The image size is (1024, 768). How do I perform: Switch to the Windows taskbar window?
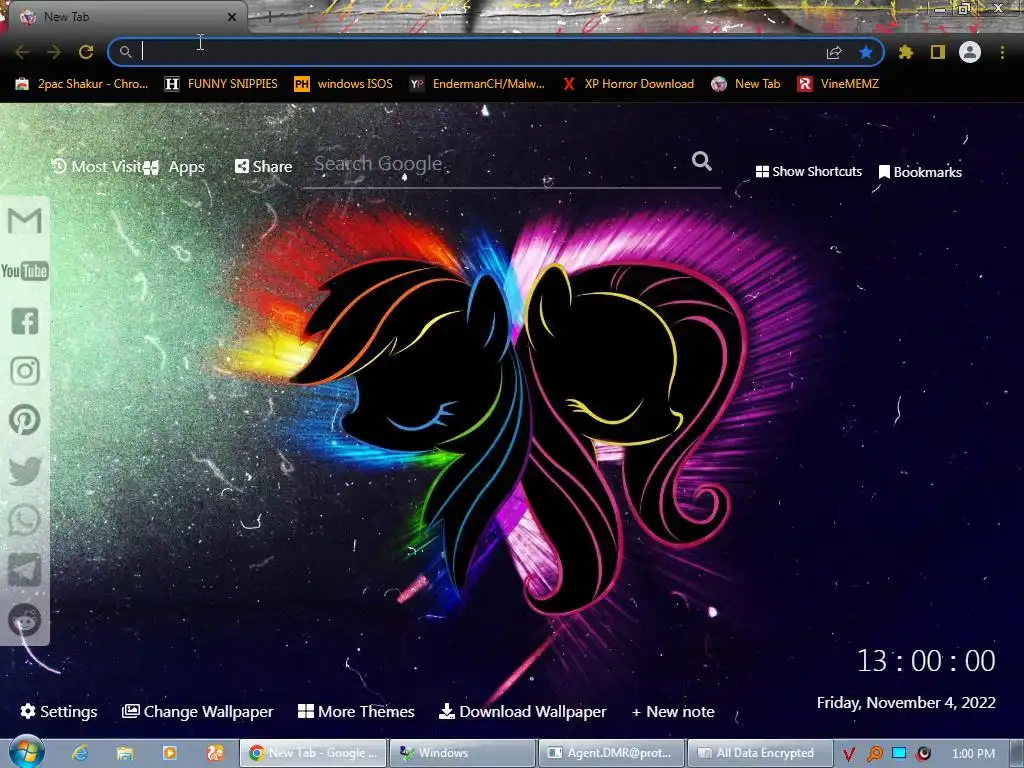[x=462, y=753]
